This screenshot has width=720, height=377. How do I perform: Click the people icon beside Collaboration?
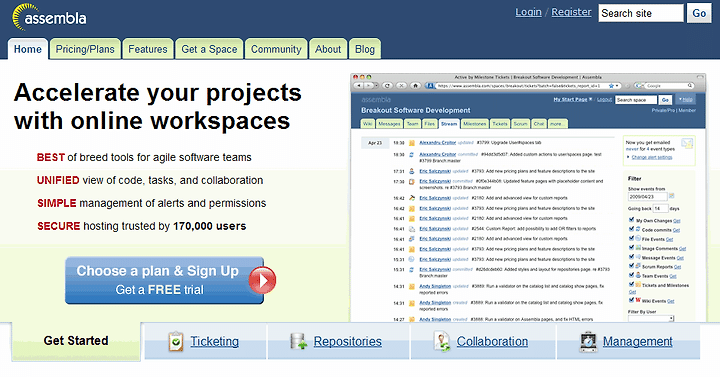(442, 342)
